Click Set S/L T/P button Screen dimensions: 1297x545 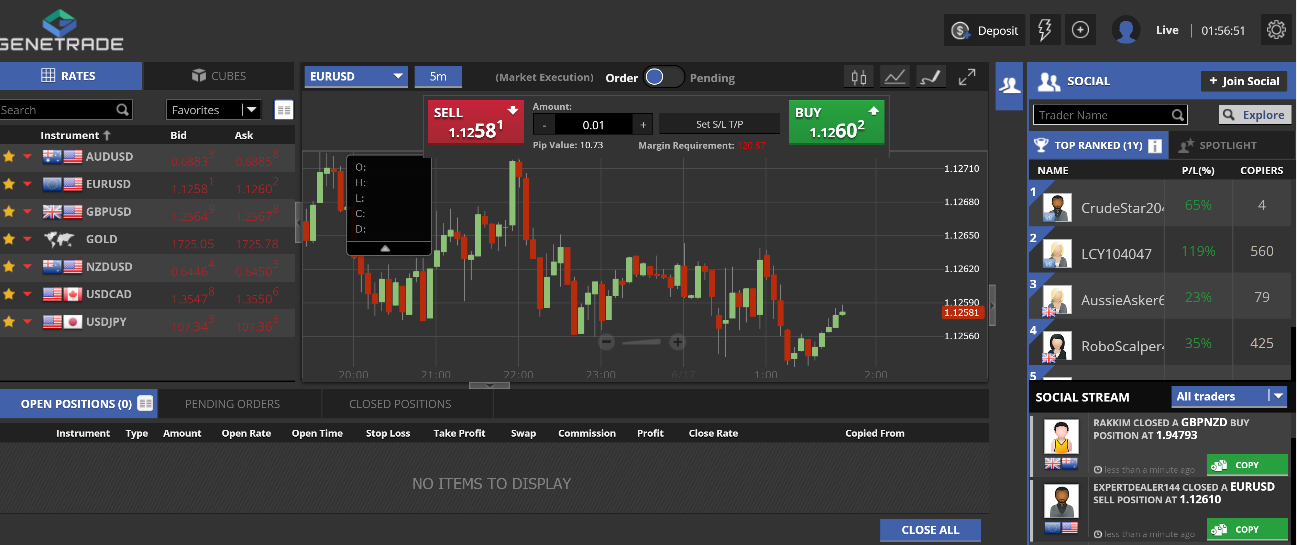tap(720, 124)
